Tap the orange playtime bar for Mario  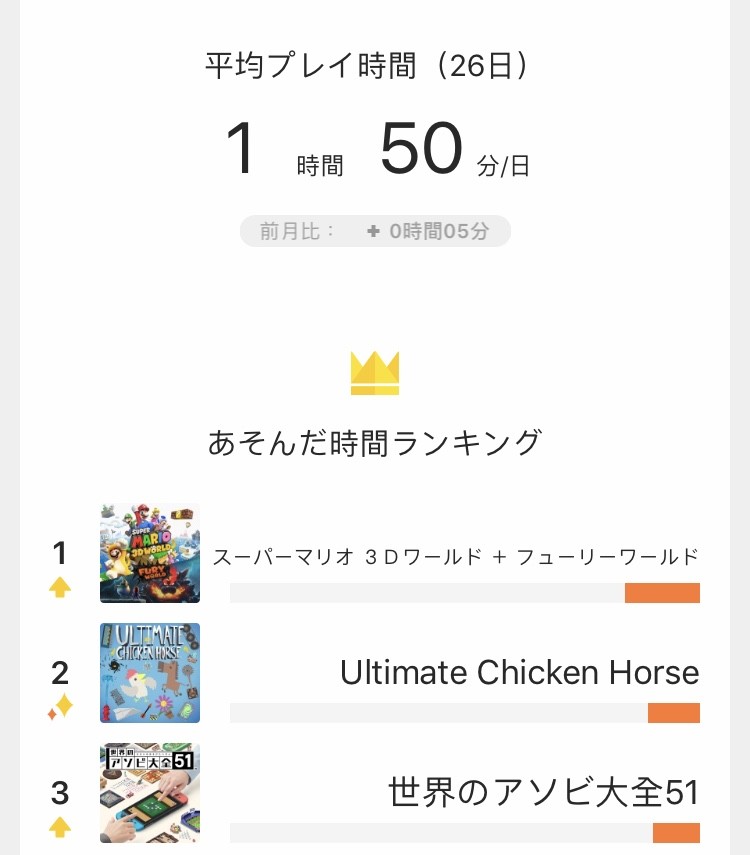point(662,593)
